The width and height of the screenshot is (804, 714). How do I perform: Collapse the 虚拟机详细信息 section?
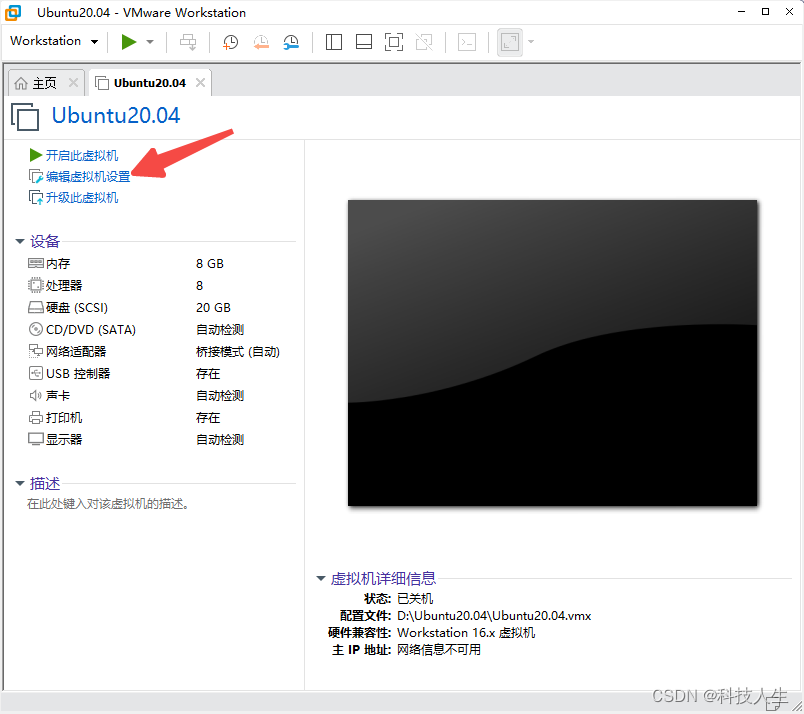click(x=321, y=579)
